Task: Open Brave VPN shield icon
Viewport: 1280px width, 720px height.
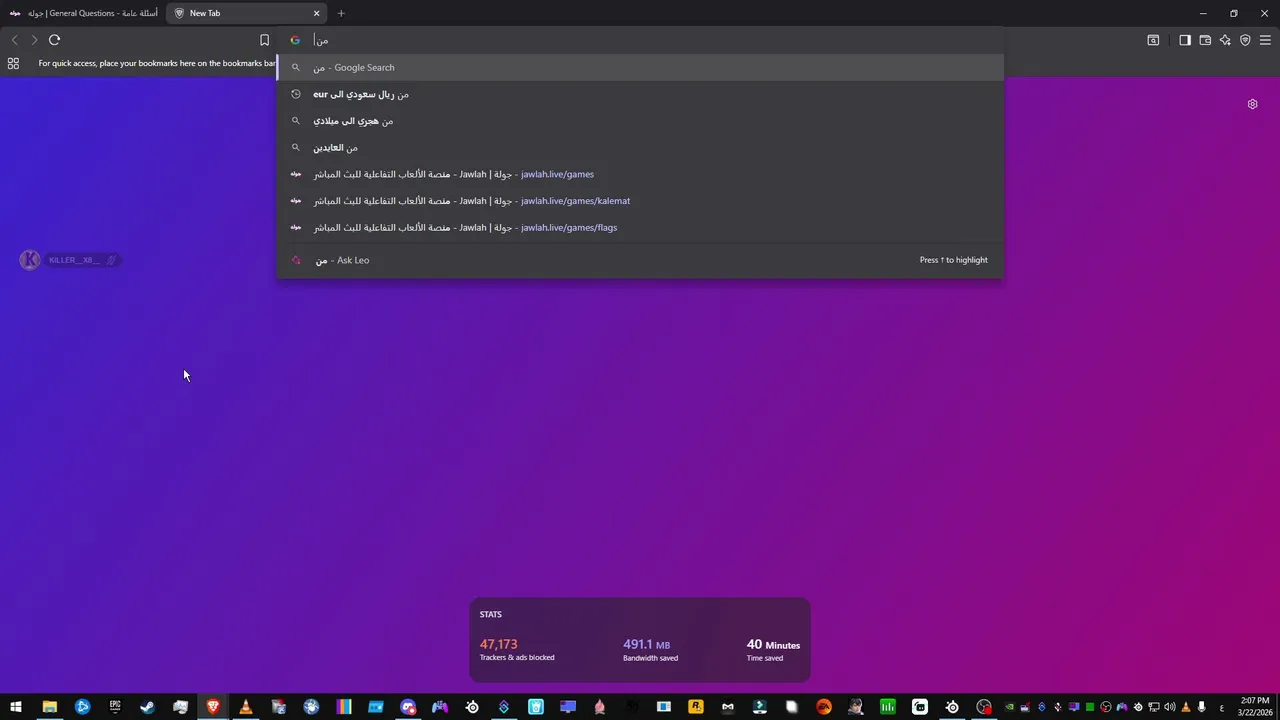Action: click(1245, 40)
